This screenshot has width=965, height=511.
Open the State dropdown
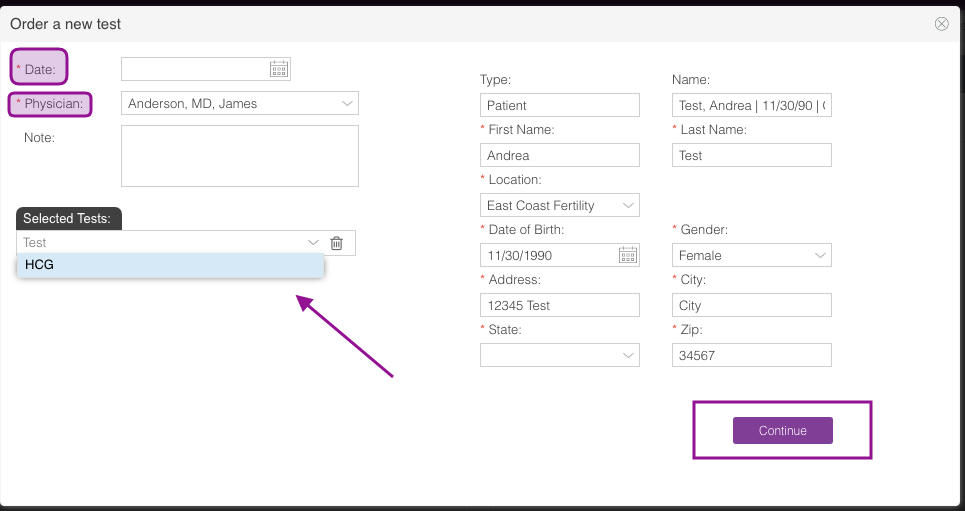pyautogui.click(x=628, y=355)
